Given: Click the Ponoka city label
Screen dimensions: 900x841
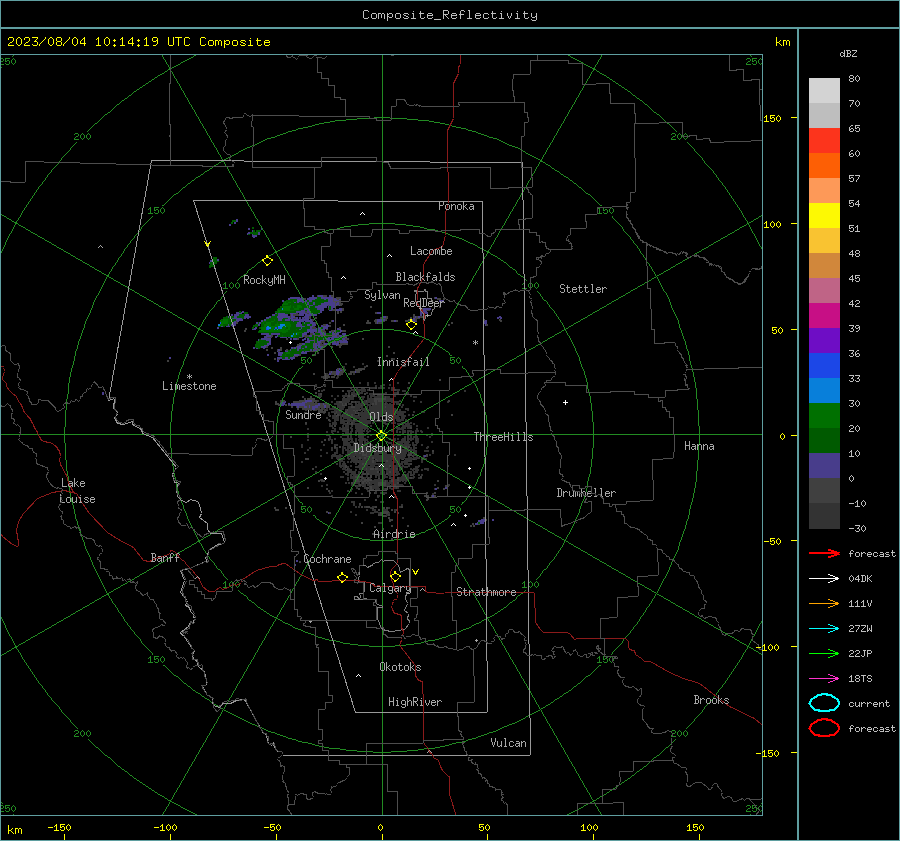Looking at the screenshot, I should (x=456, y=206).
